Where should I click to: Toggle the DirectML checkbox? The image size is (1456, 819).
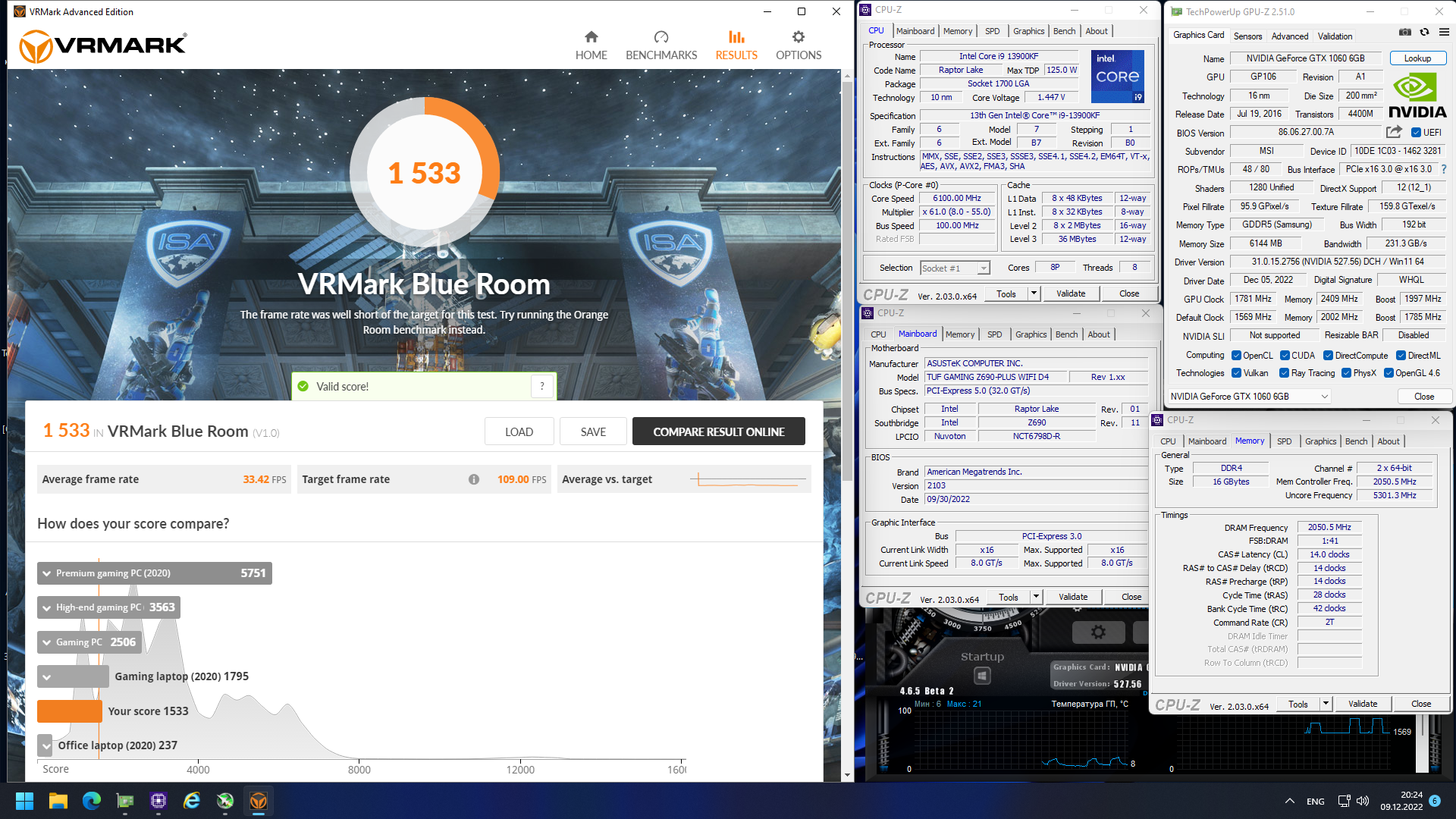click(1401, 356)
